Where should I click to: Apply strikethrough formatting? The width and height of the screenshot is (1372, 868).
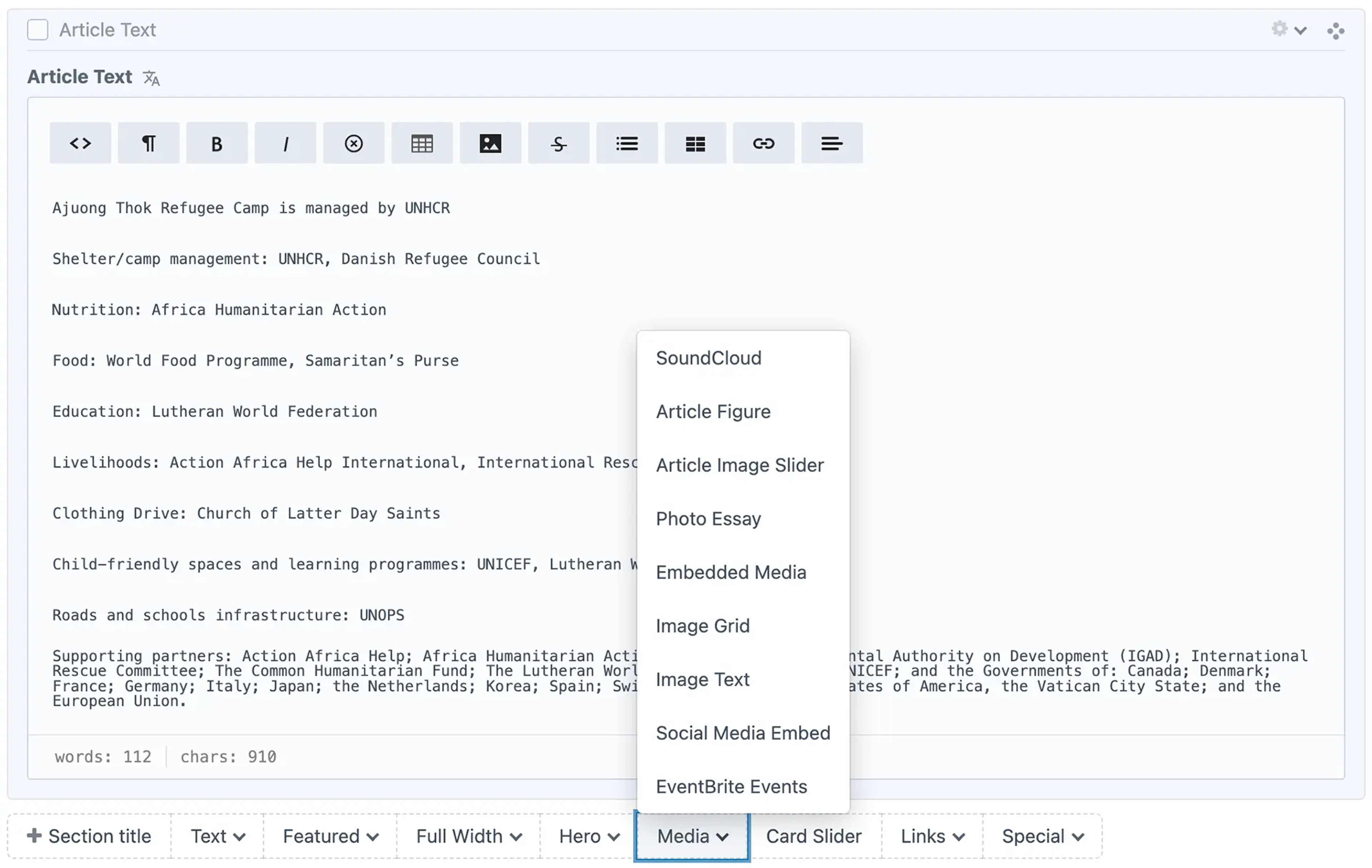click(x=559, y=143)
